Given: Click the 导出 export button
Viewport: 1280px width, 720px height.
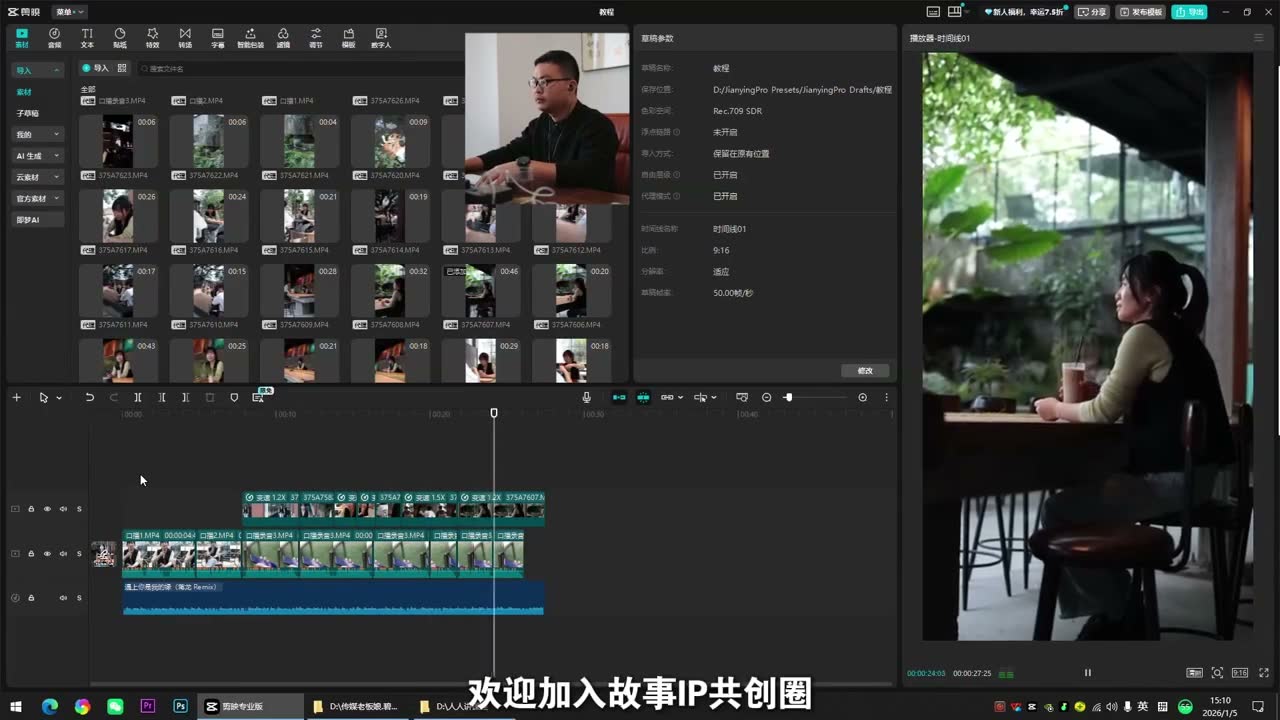Looking at the screenshot, I should coord(1190,12).
